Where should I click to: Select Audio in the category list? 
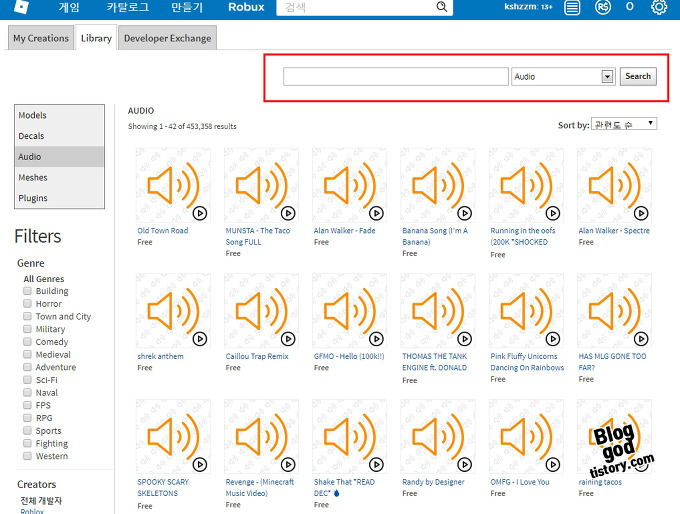(x=59, y=157)
